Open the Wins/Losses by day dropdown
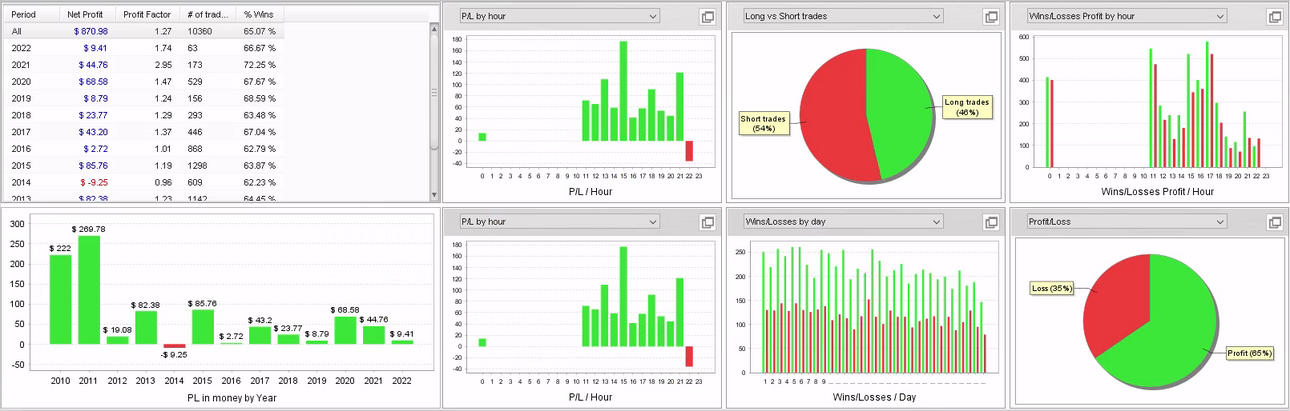This screenshot has width=1290, height=411. pos(843,221)
